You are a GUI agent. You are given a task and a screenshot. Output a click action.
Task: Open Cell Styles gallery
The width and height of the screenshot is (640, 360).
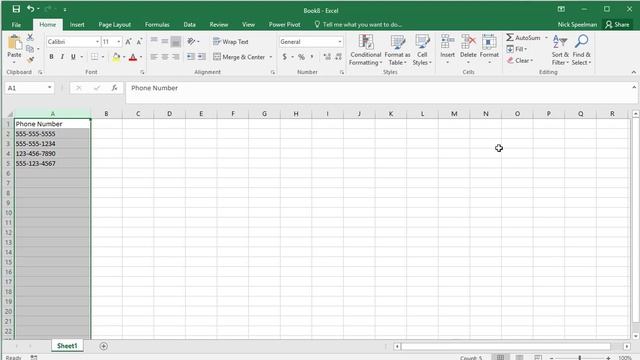[422, 50]
